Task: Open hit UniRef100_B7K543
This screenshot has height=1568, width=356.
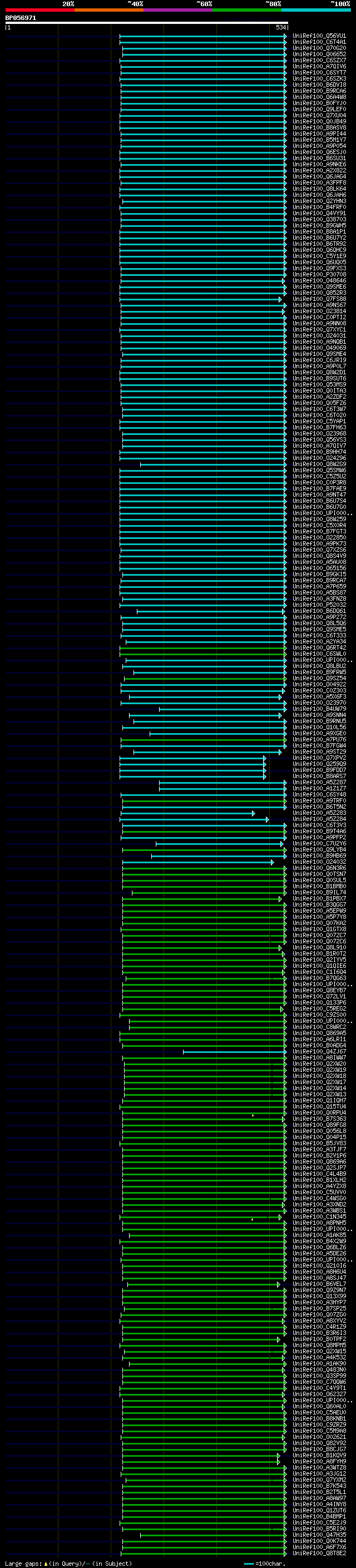Action: [x=319, y=1486]
